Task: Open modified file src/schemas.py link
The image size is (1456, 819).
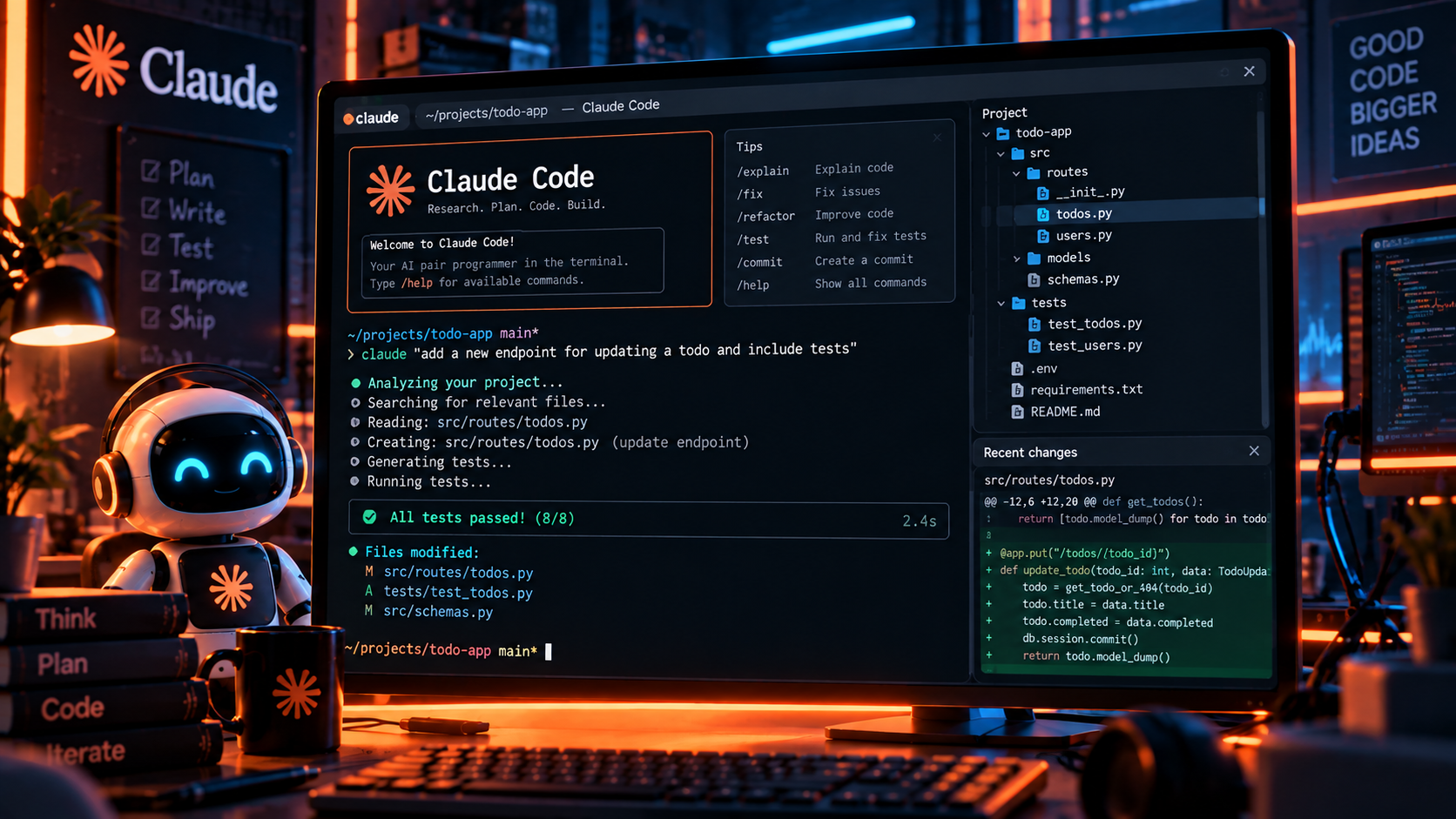Action: (x=438, y=612)
